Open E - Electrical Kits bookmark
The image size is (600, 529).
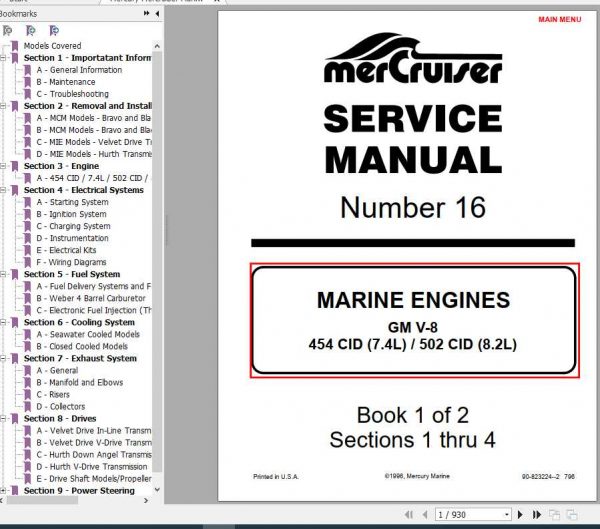pos(66,250)
